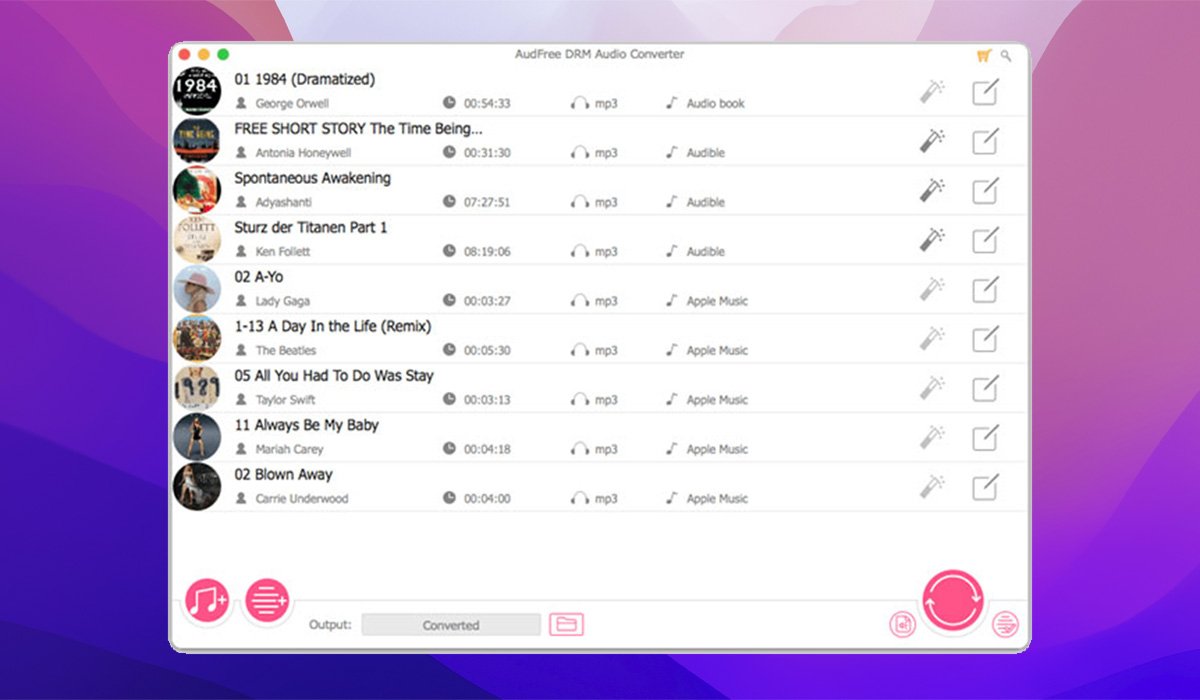Click the pink Add Audiobooks list button
Screen dimensions: 1200x700
(267, 601)
